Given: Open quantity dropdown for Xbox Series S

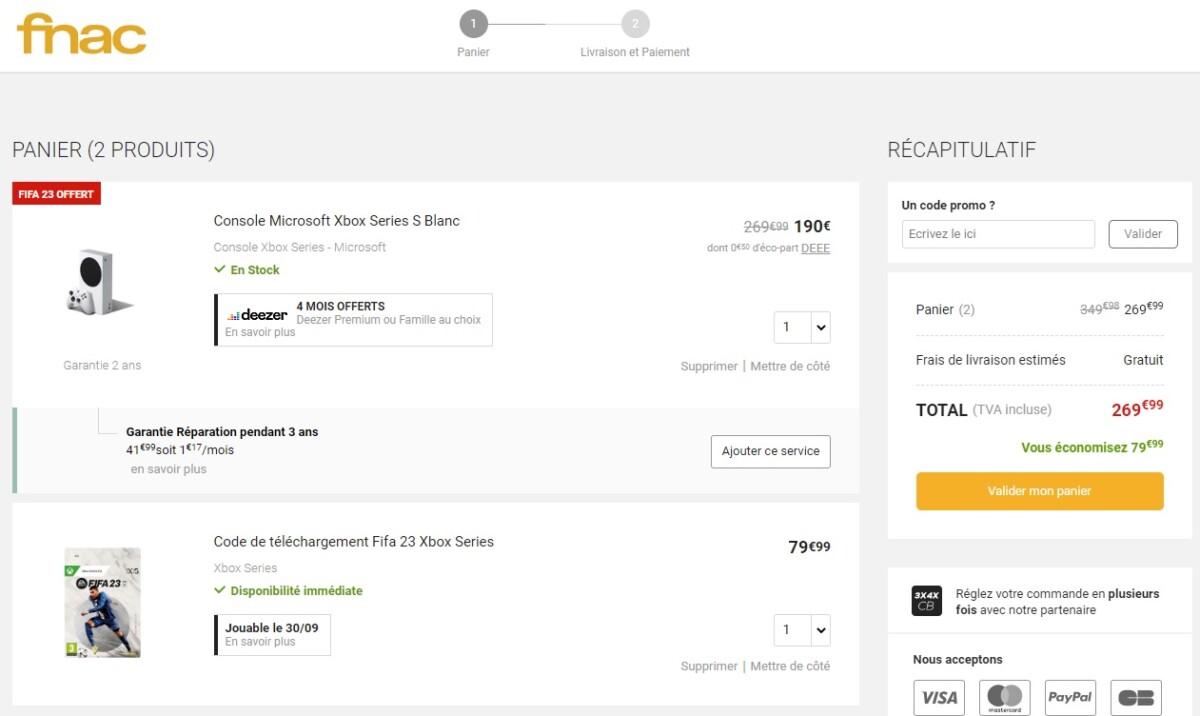Looking at the screenshot, I should point(802,327).
